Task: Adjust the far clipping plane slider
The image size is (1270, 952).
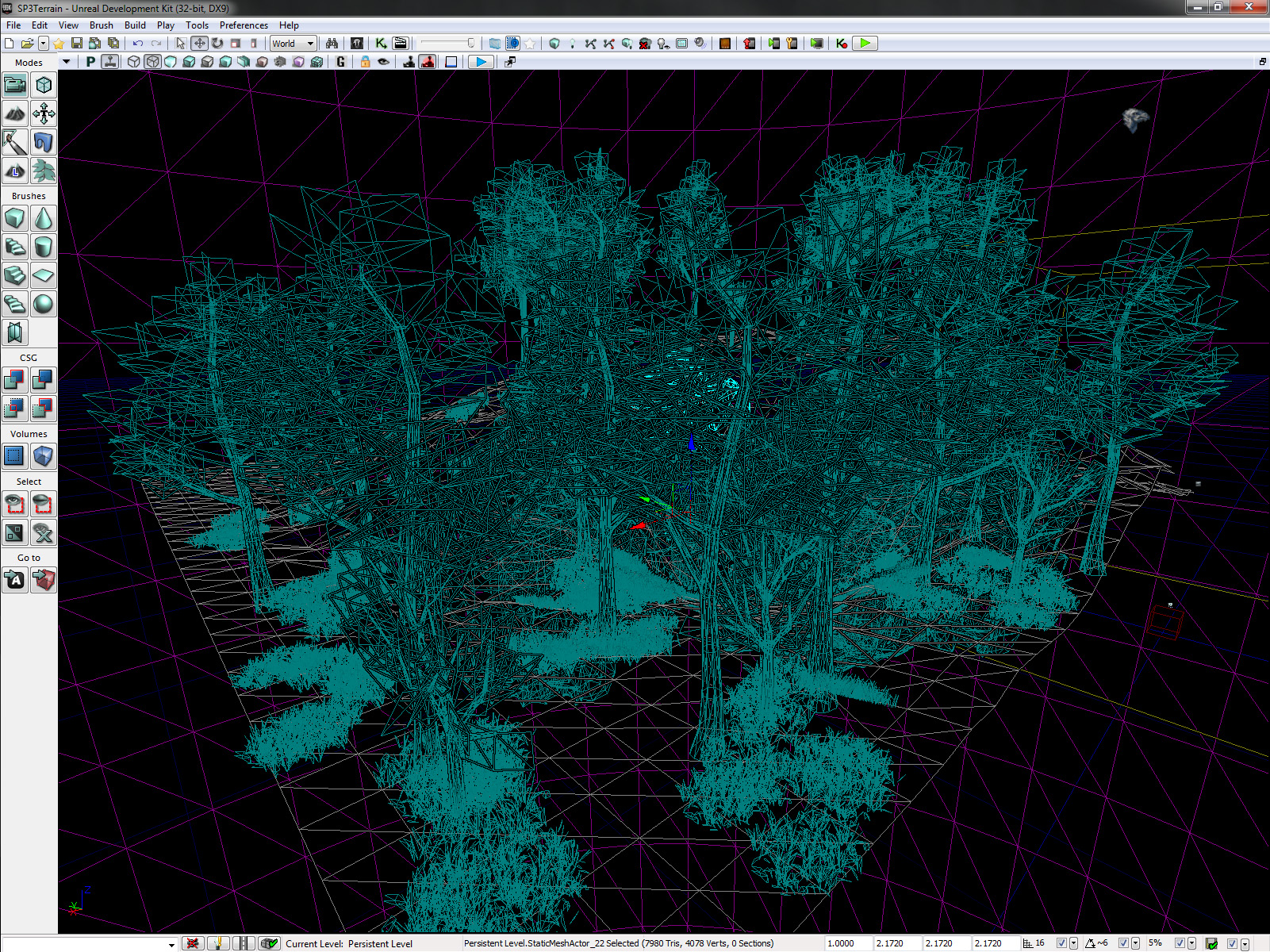Action: 448,44
